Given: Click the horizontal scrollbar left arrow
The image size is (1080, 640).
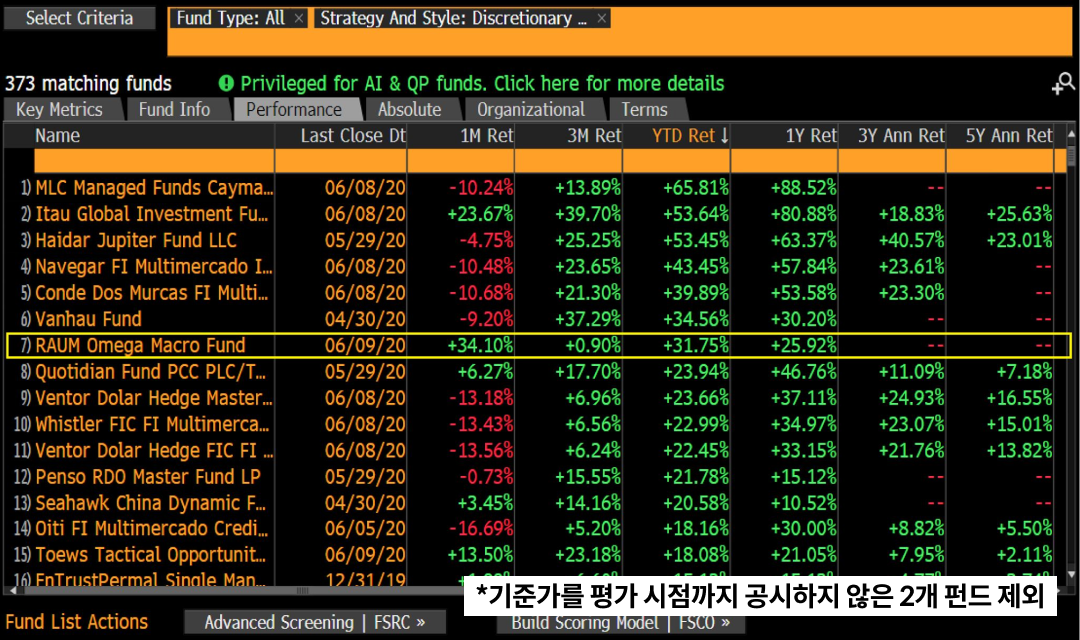Looking at the screenshot, I should tap(10, 590).
